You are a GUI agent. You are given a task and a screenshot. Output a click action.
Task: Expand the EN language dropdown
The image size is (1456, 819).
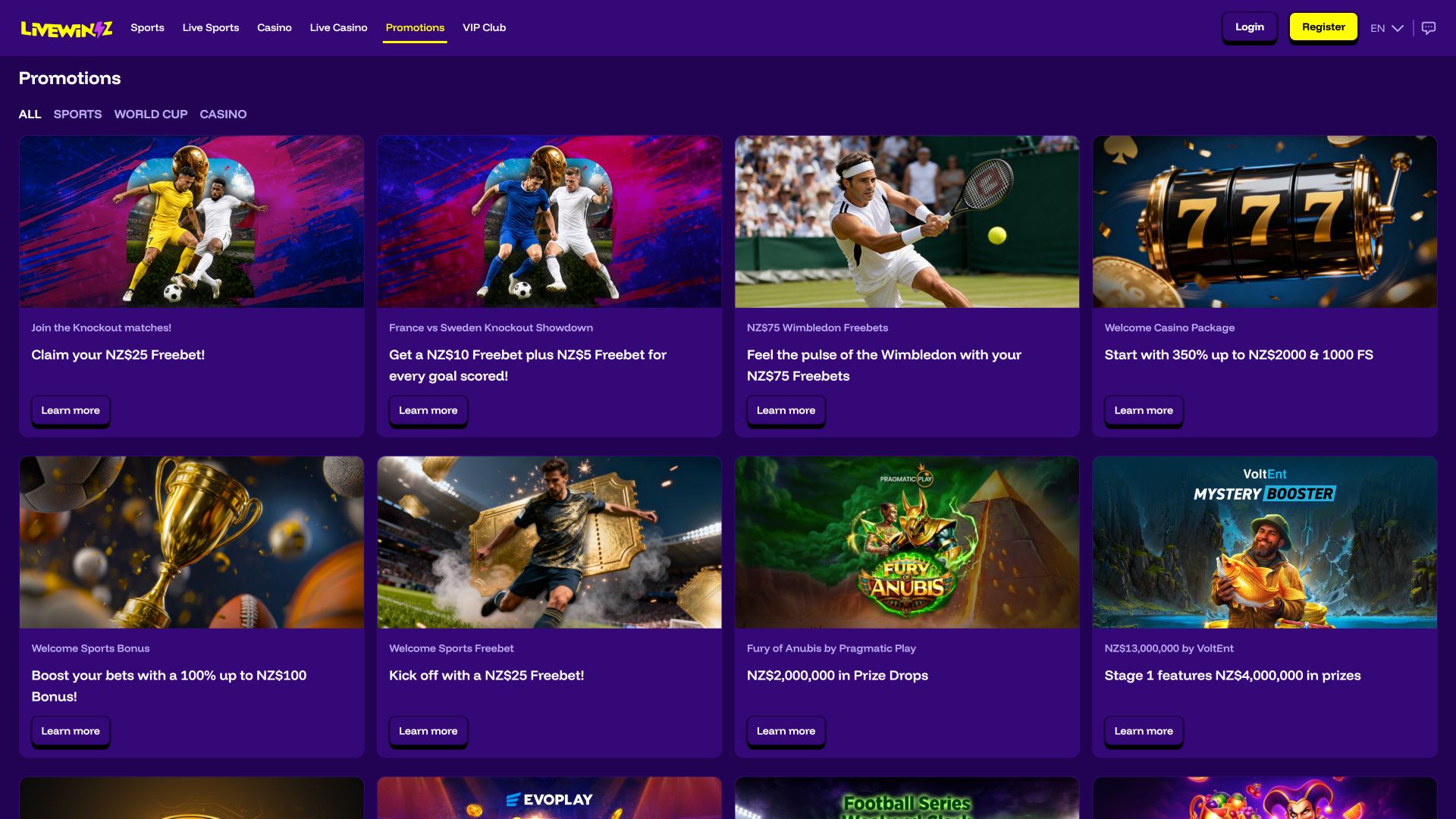tap(1387, 28)
